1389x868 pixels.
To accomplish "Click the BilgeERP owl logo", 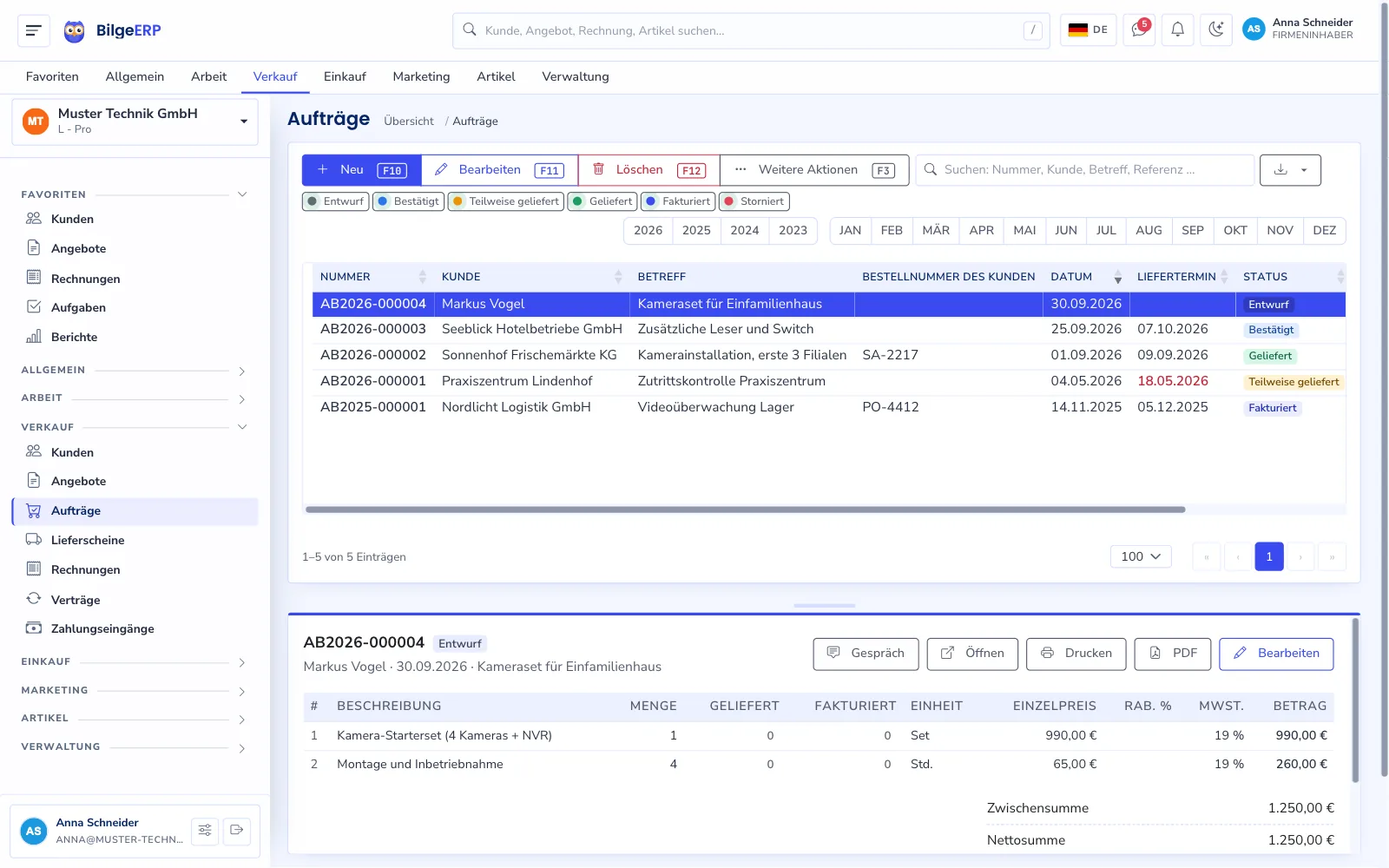I will click(x=75, y=31).
